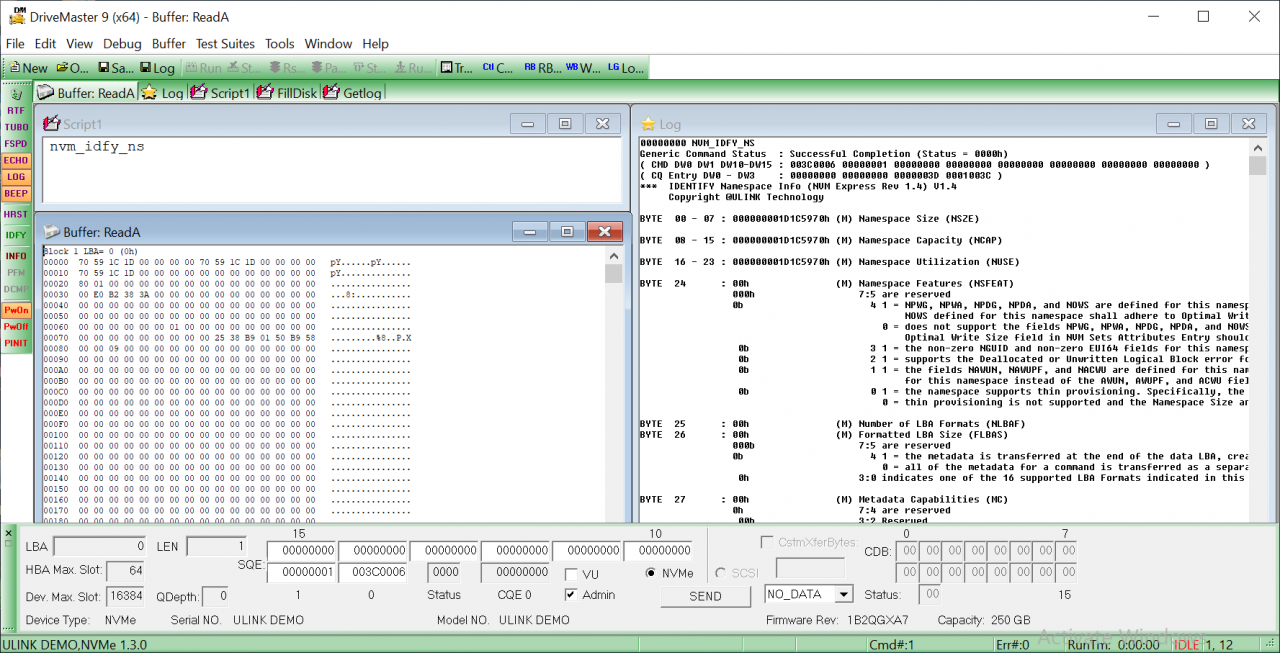Open the Test Suites menu
This screenshot has width=1280, height=653.
225,44
